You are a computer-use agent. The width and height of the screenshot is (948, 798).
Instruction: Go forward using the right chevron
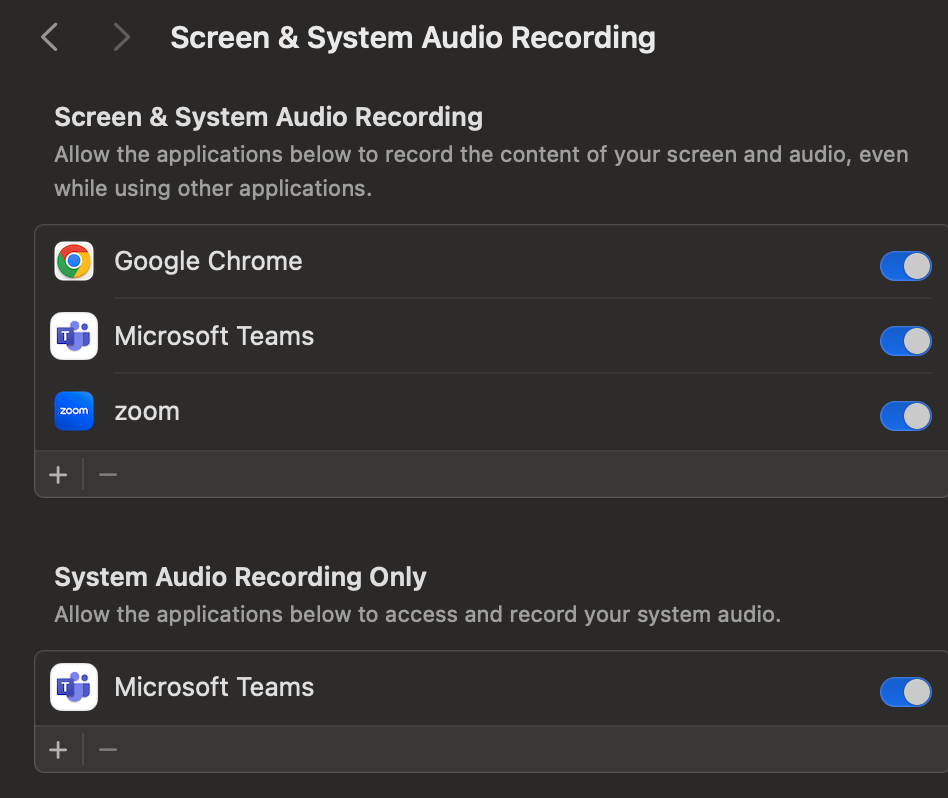coord(122,37)
